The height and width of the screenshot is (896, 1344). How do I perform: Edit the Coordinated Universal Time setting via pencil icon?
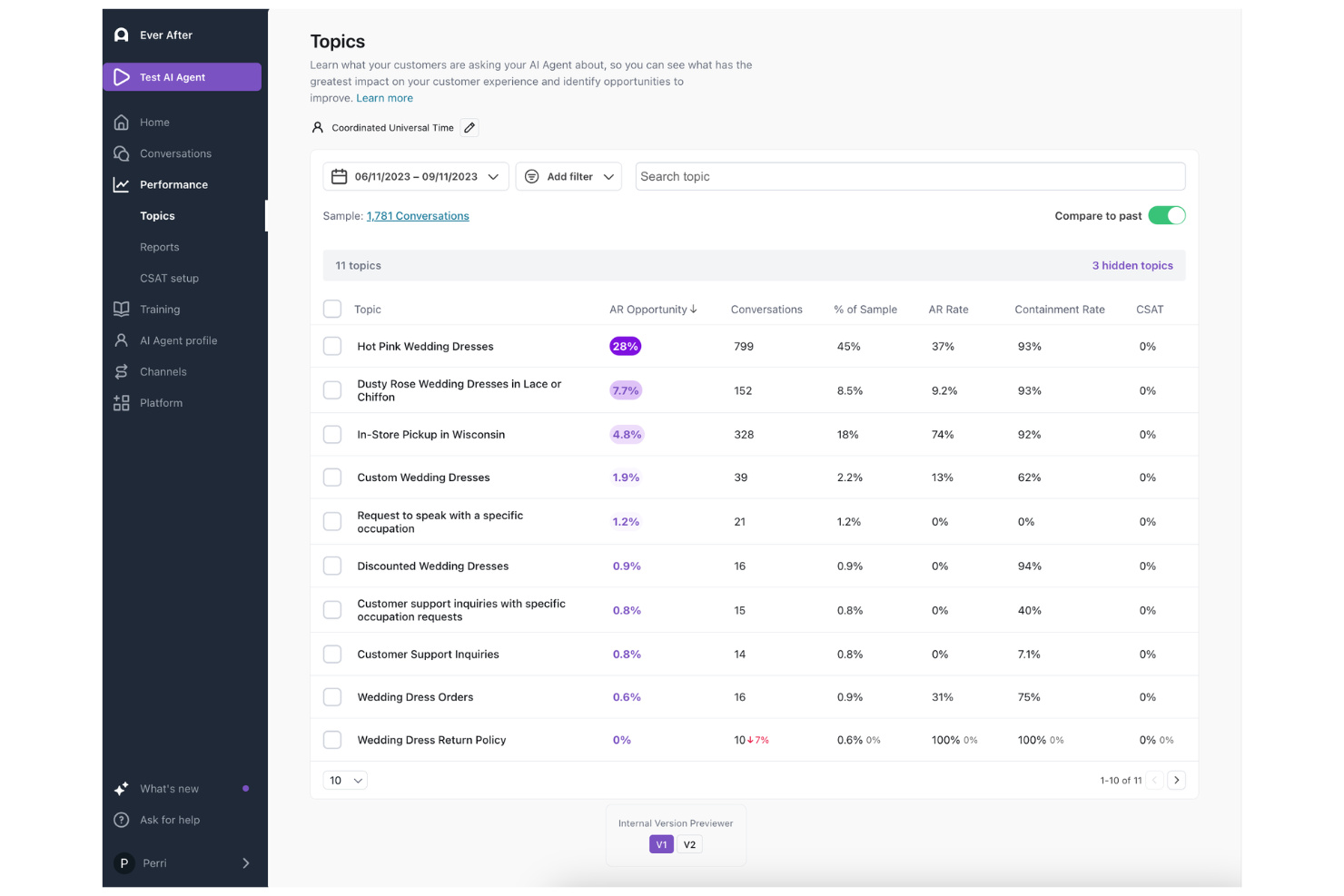point(469,127)
